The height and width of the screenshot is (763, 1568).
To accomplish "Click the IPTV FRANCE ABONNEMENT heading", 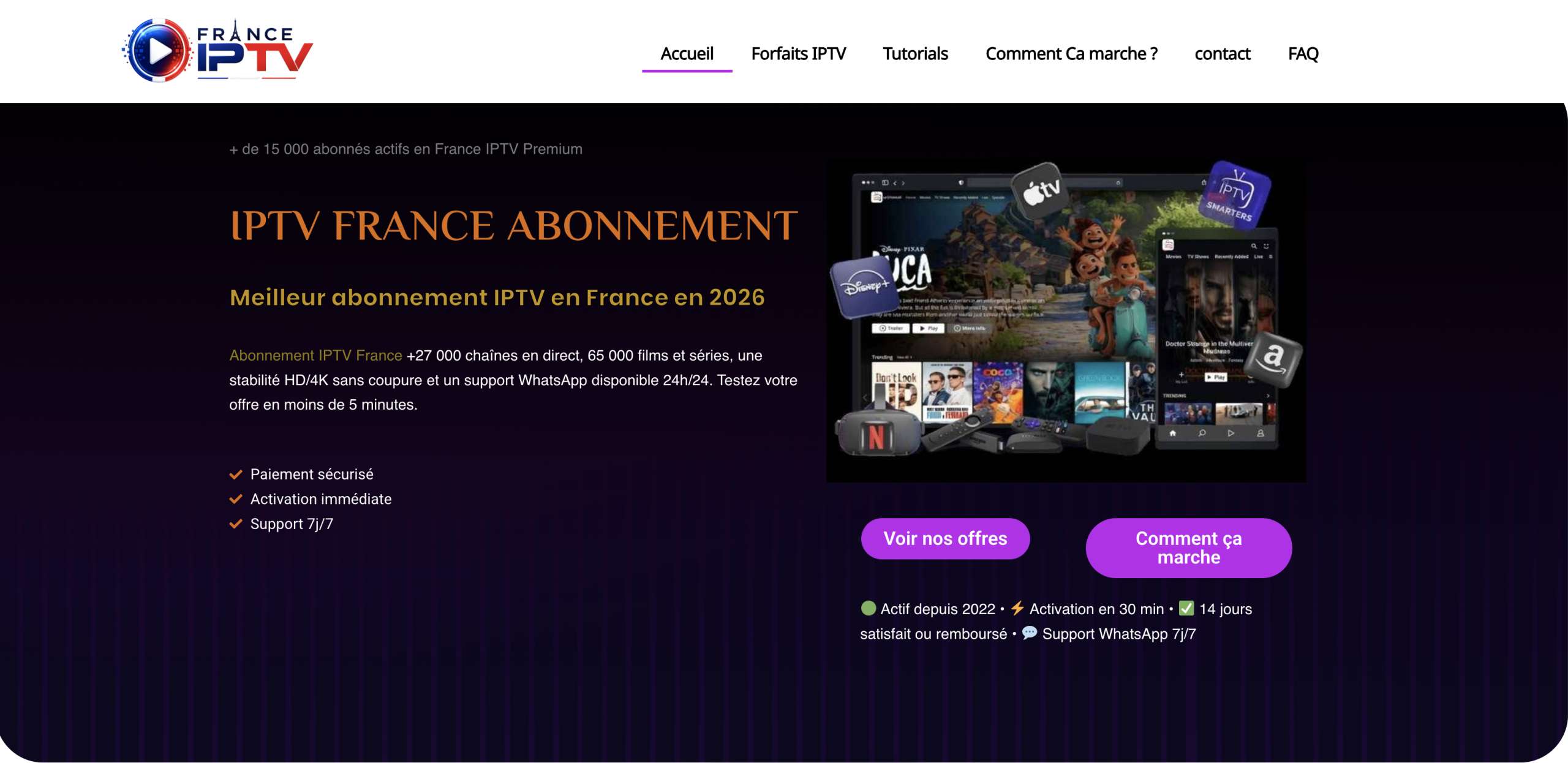I will pyautogui.click(x=513, y=225).
